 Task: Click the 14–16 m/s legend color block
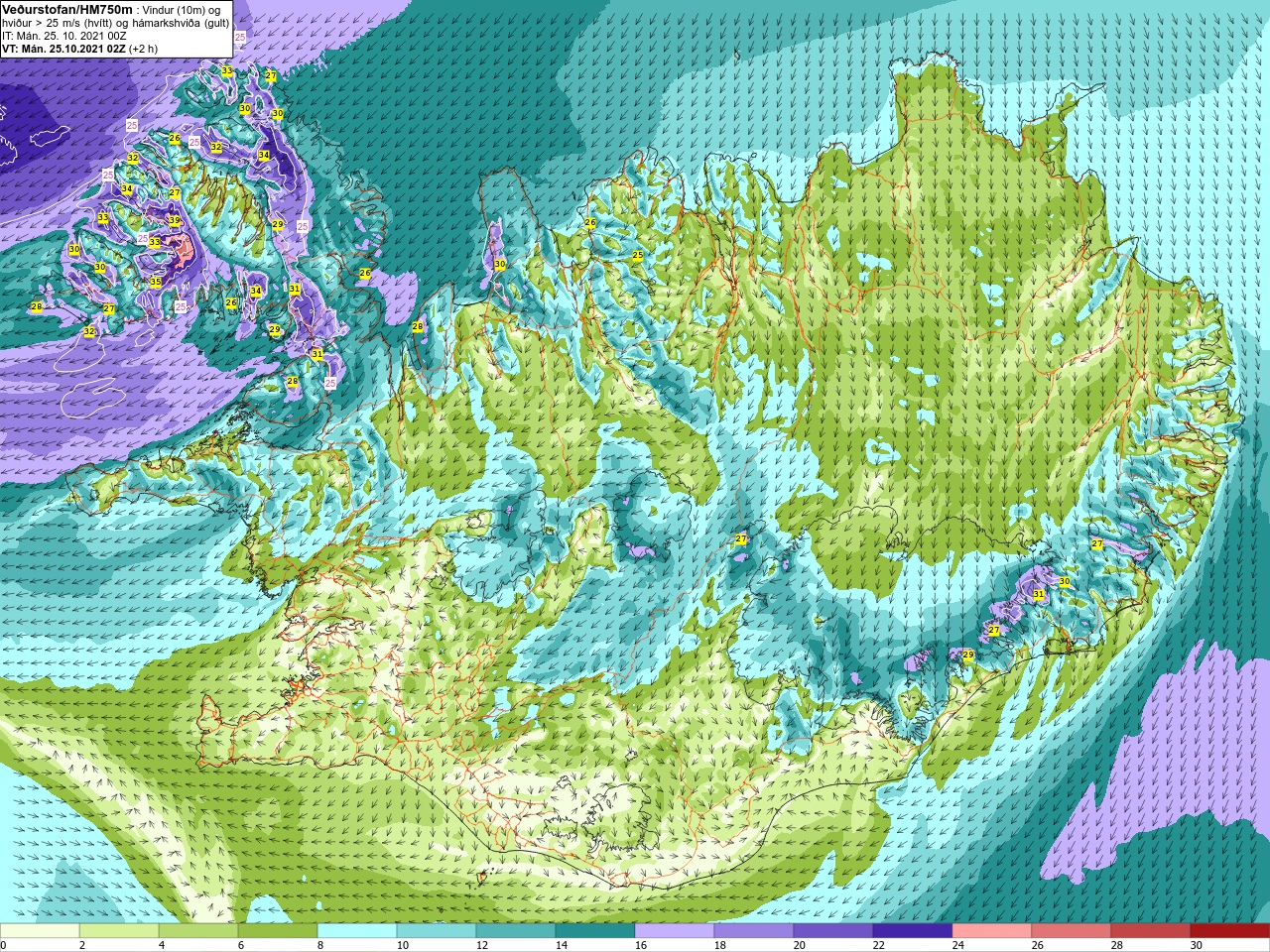coord(595,931)
